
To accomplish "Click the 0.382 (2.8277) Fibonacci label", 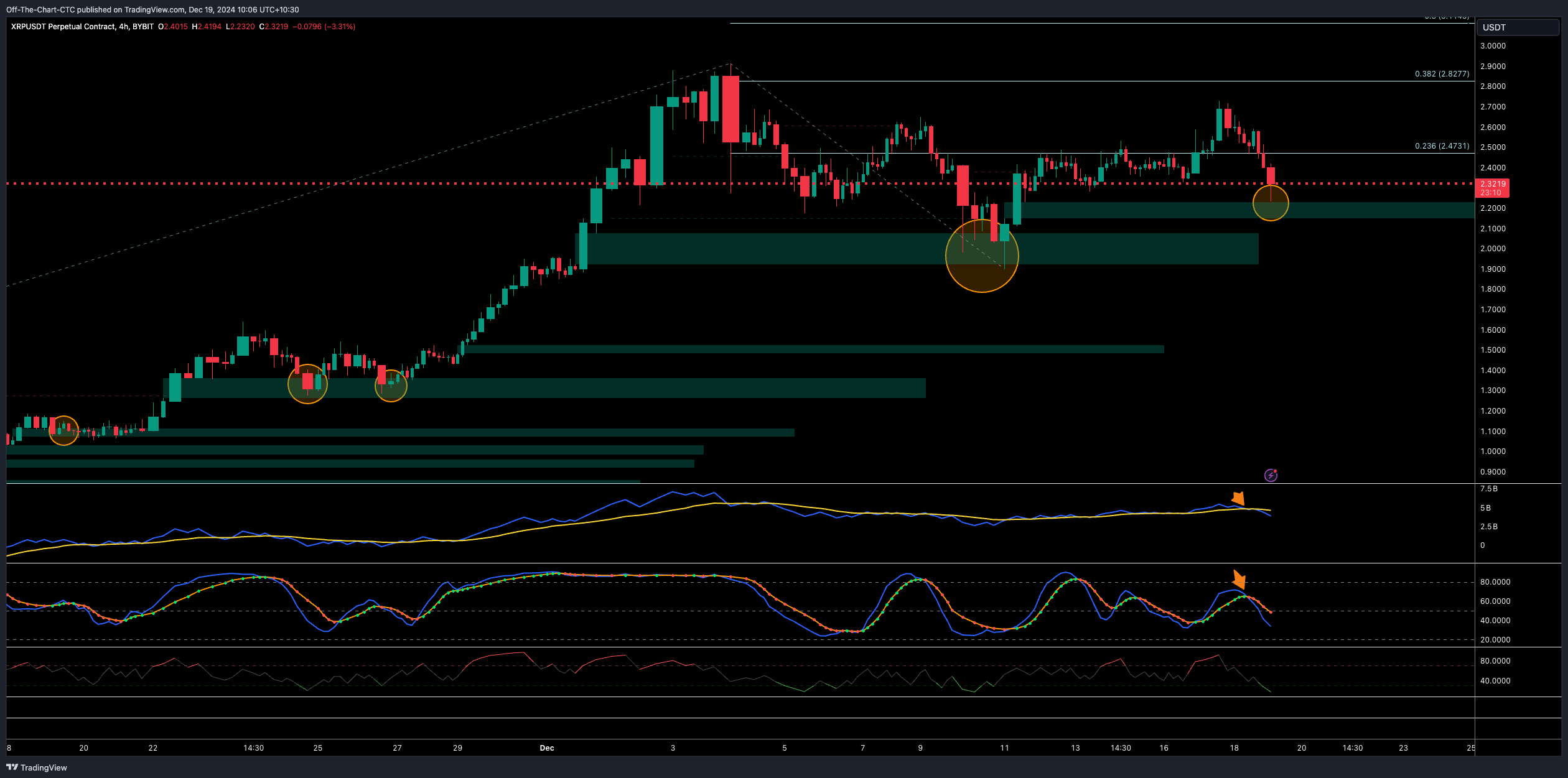I will pos(1442,73).
